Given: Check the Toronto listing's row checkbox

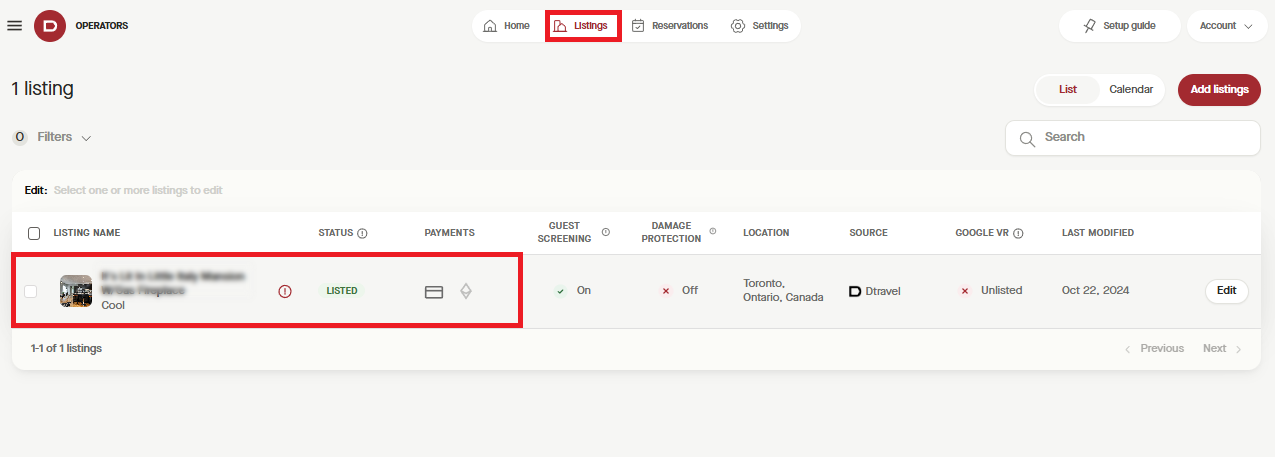Looking at the screenshot, I should 31,291.
